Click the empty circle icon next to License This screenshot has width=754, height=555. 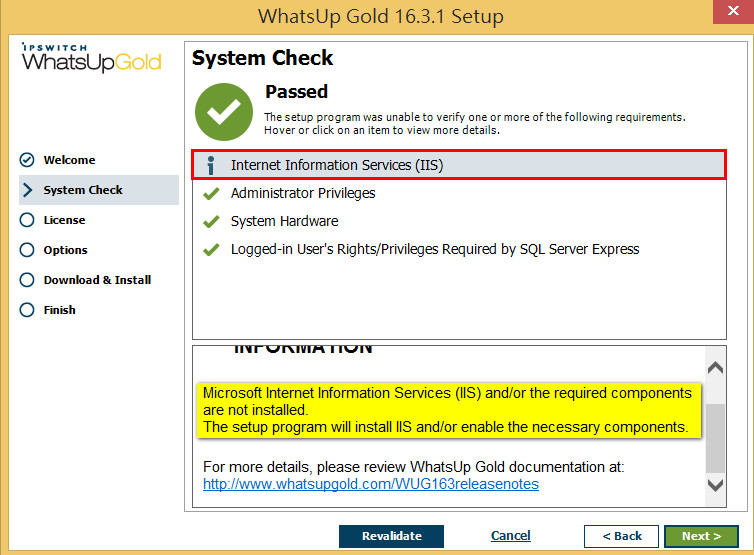coord(27,220)
